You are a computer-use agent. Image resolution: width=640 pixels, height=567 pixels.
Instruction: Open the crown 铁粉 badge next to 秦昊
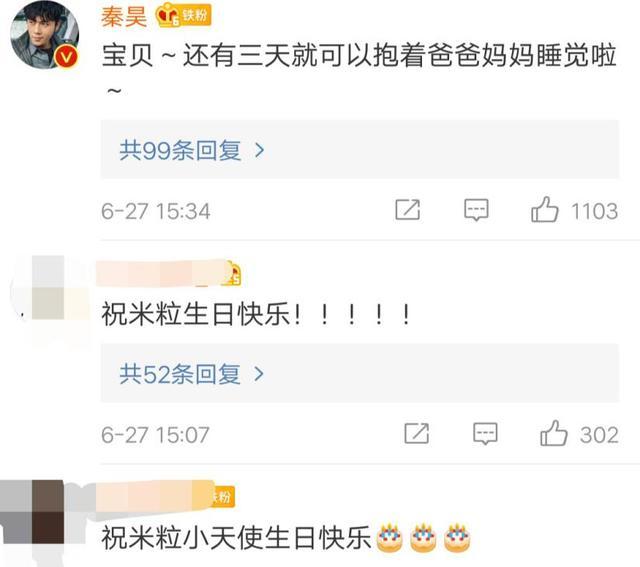click(x=183, y=16)
